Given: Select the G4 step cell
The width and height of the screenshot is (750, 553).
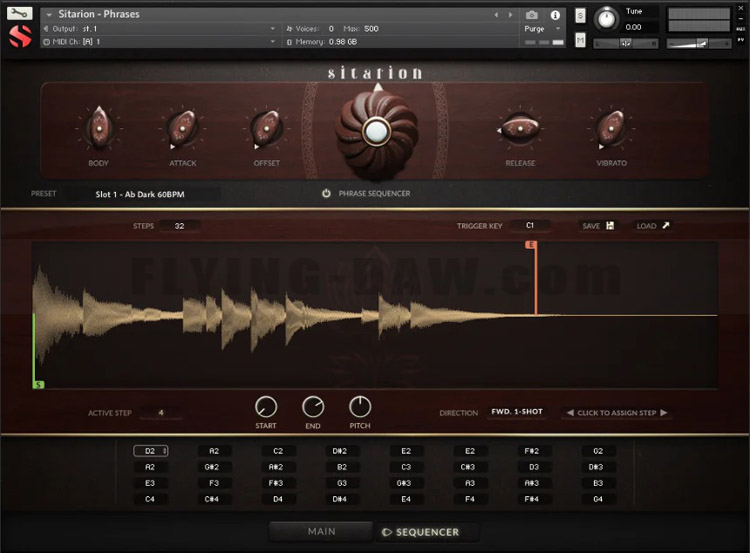Looking at the screenshot, I should (598, 499).
